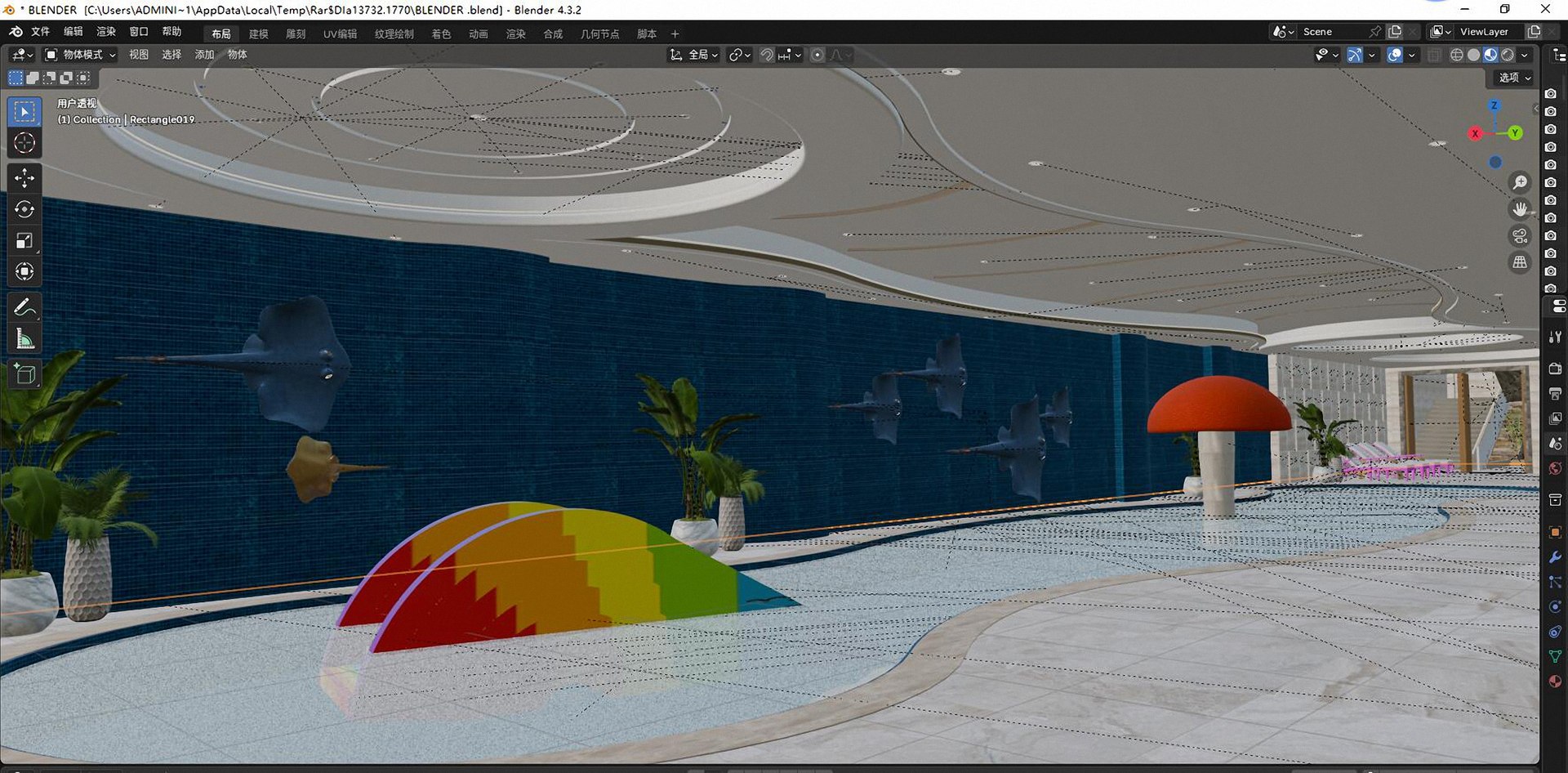
Task: Click the Scene name field
Action: (1335, 32)
